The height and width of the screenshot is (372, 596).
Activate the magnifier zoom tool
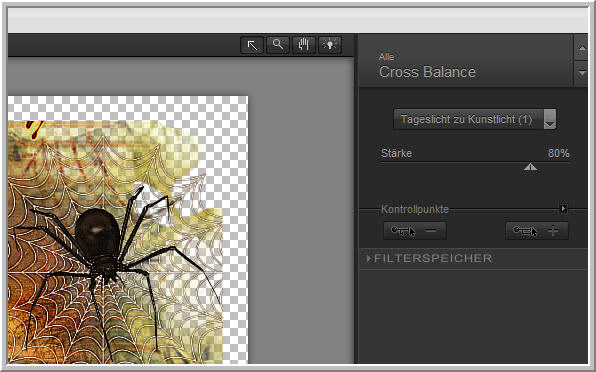(278, 46)
